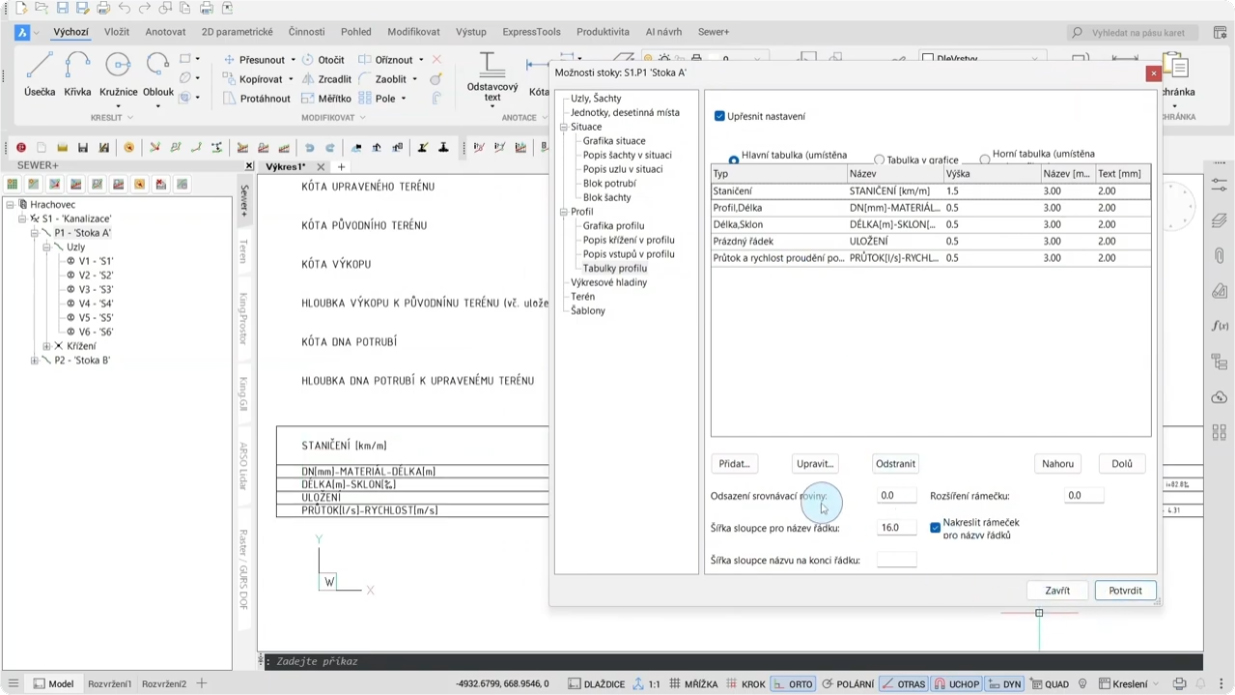Uncheck the Upřesnit nastavení checkbox
The width and height of the screenshot is (1235, 695).
click(x=719, y=116)
